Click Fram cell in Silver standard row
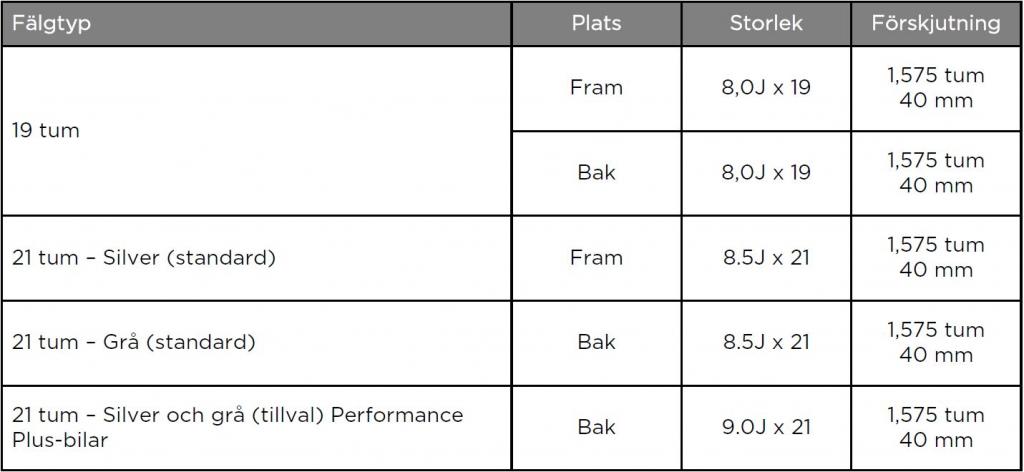 [x=596, y=258]
